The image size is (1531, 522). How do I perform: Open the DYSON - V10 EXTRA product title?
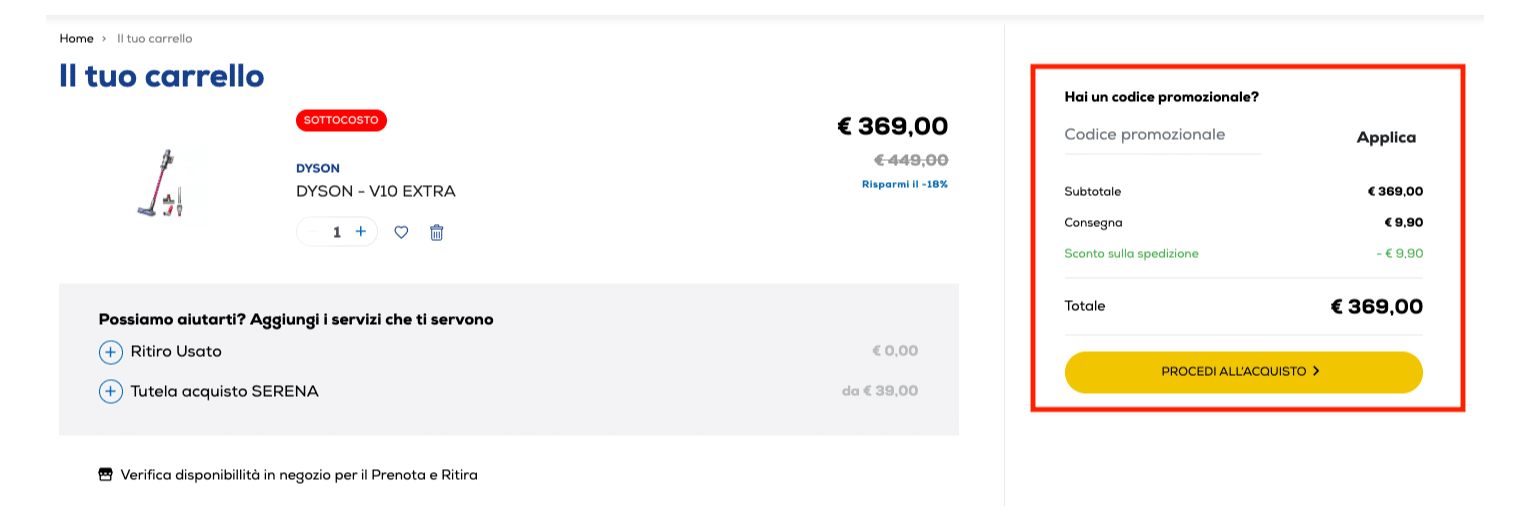376,191
